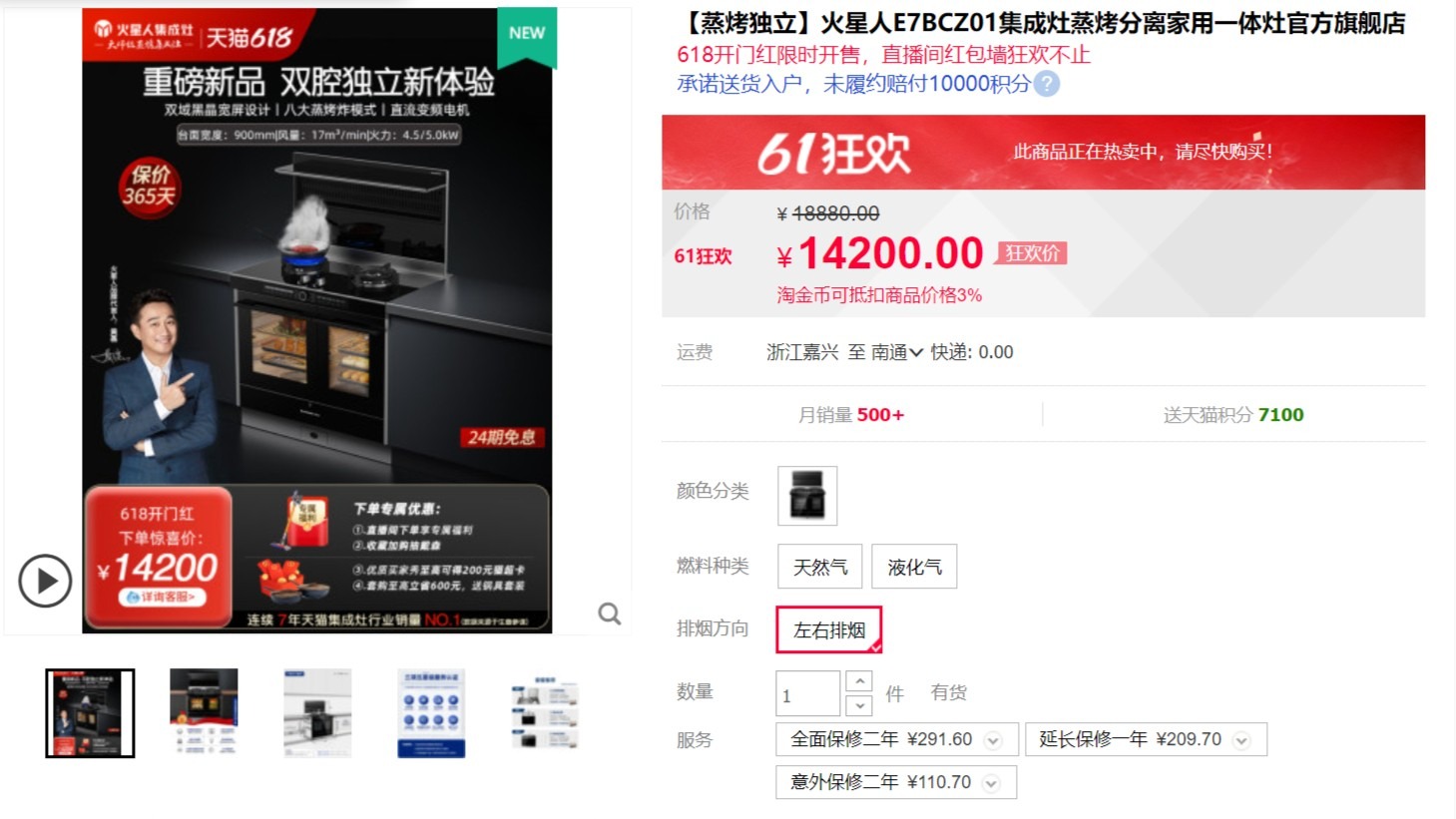View the second product thumbnail
Viewport: 1456px width, 819px height.
204,713
